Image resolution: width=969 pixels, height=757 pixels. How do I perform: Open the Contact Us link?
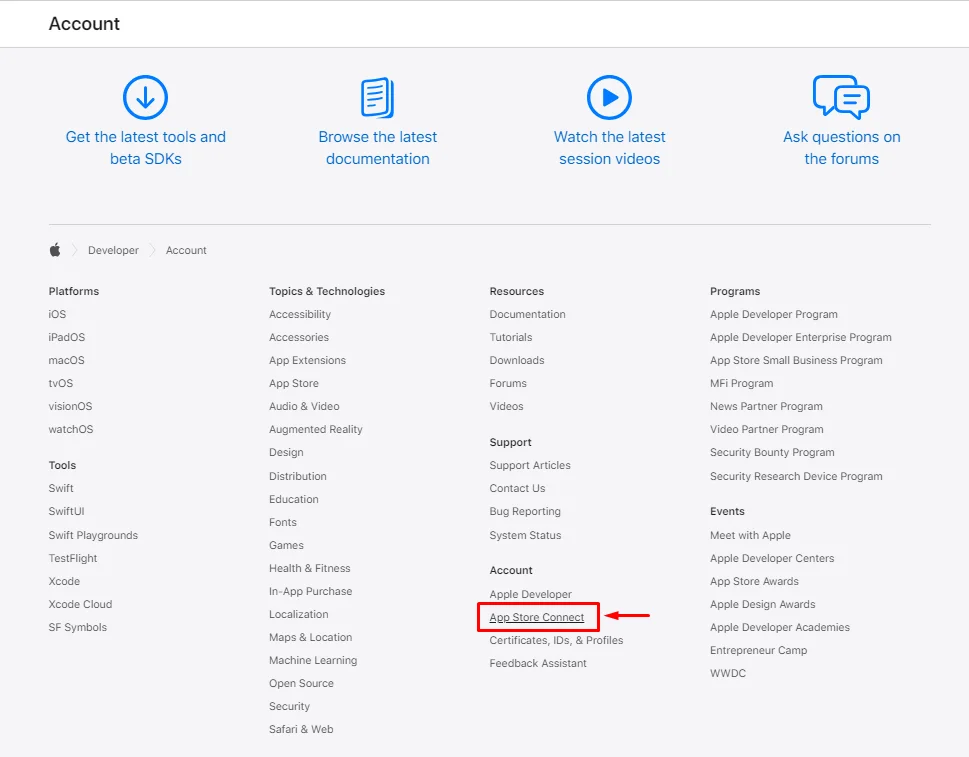point(517,488)
